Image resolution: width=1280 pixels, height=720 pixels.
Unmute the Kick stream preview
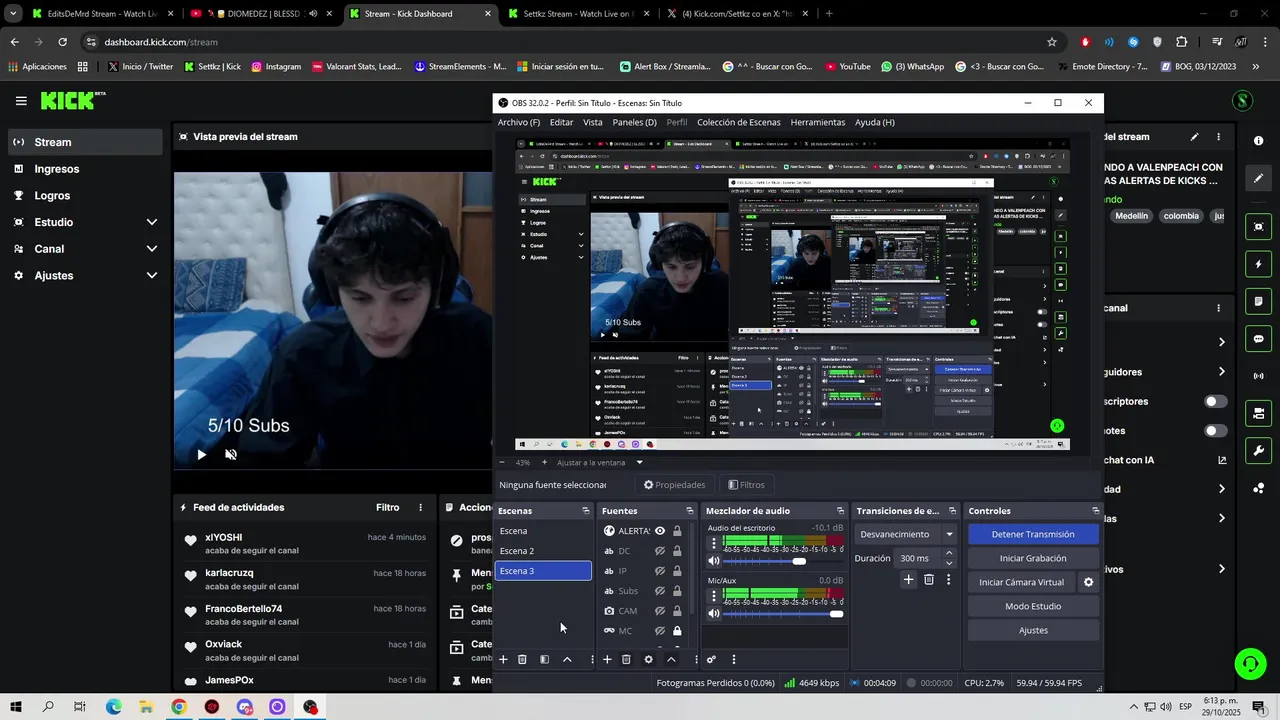(231, 454)
